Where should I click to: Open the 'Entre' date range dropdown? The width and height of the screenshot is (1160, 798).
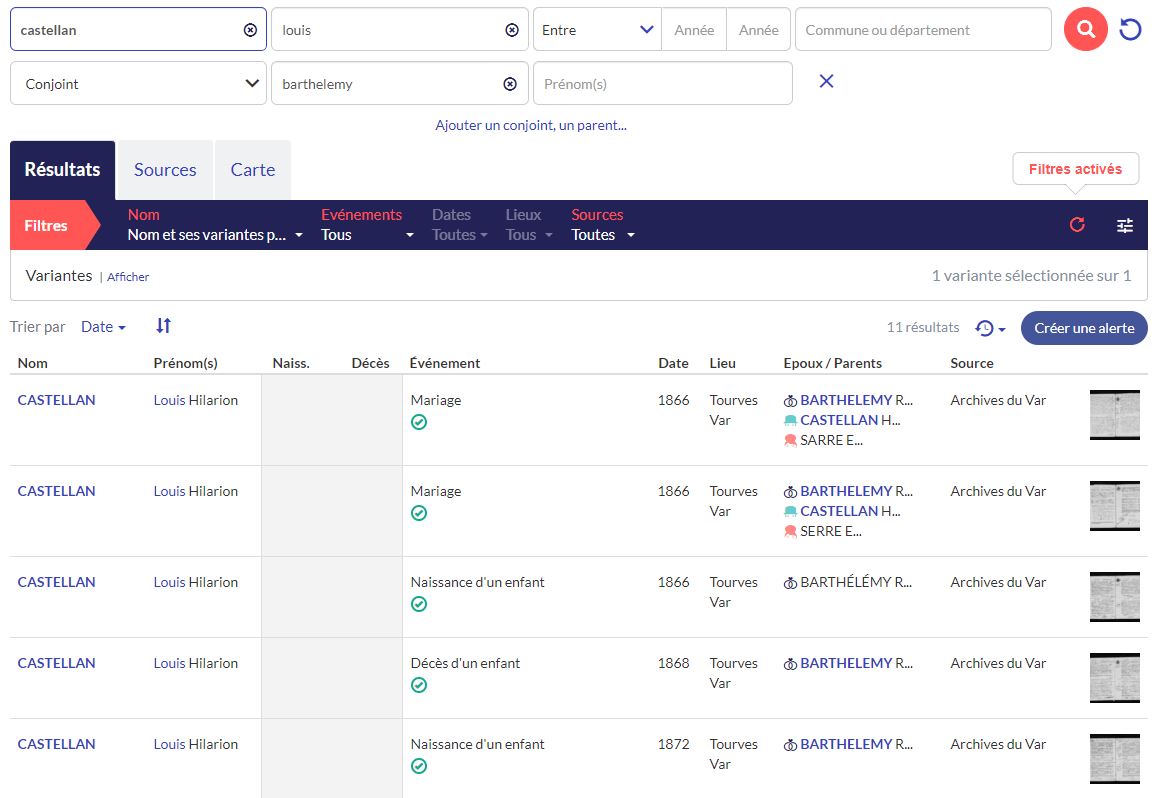[597, 30]
